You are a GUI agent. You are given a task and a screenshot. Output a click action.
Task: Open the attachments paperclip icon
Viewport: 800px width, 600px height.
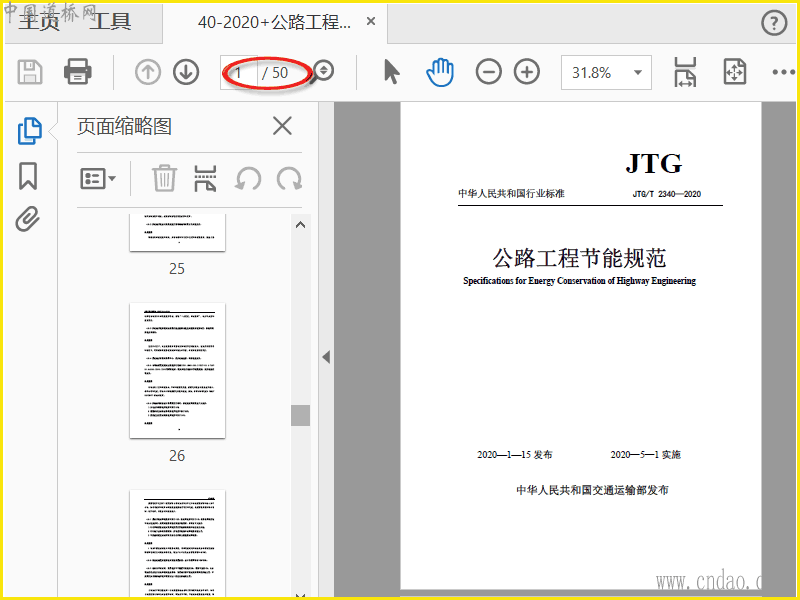click(x=28, y=219)
